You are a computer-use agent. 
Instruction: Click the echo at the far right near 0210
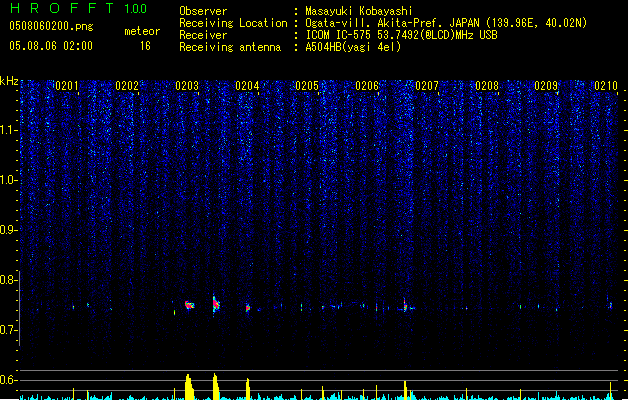[x=611, y=306]
